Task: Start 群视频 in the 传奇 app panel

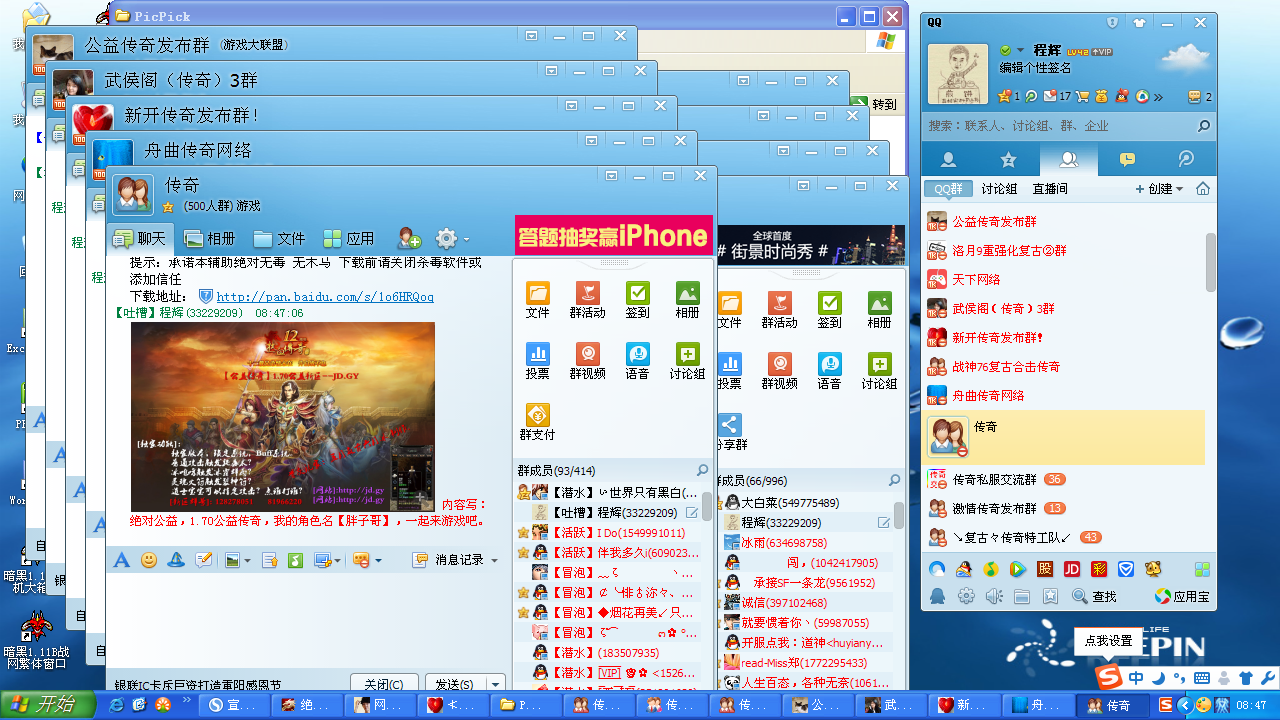Action: (587, 361)
